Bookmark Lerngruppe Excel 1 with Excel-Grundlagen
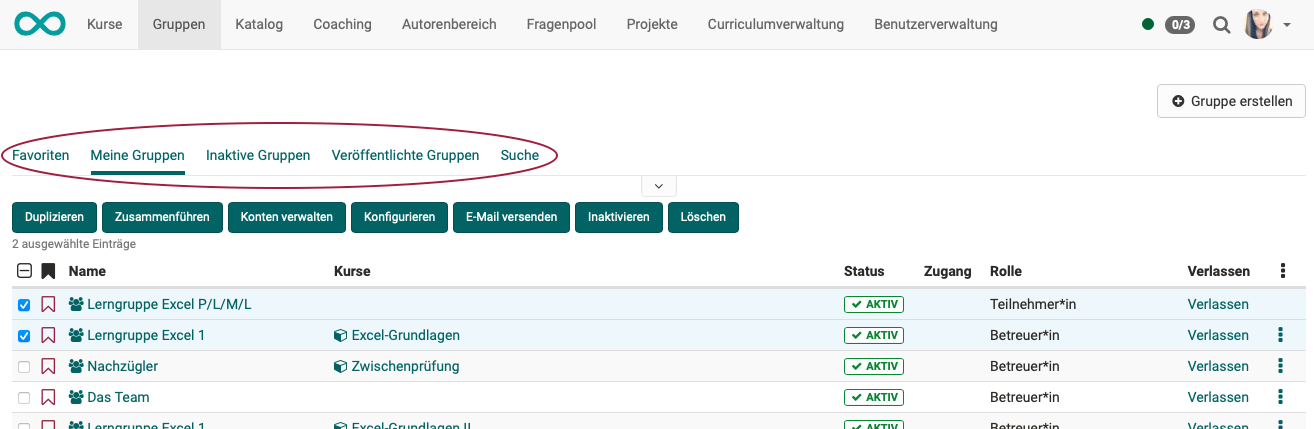This screenshot has width=1314, height=429. pos(48,335)
